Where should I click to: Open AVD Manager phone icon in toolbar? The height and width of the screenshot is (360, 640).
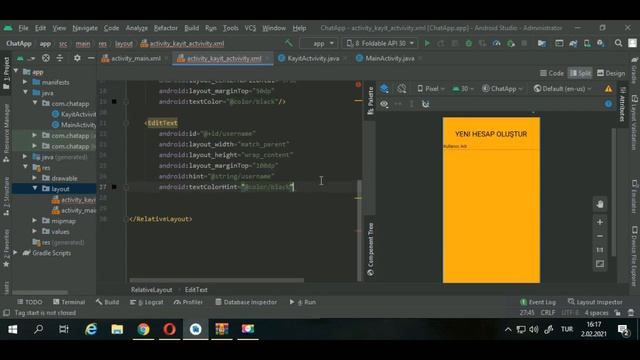coord(587,43)
